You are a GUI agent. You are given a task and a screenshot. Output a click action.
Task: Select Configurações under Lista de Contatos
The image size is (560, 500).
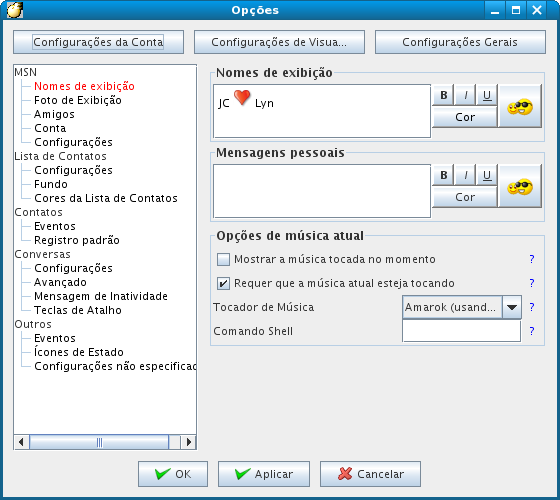73,170
